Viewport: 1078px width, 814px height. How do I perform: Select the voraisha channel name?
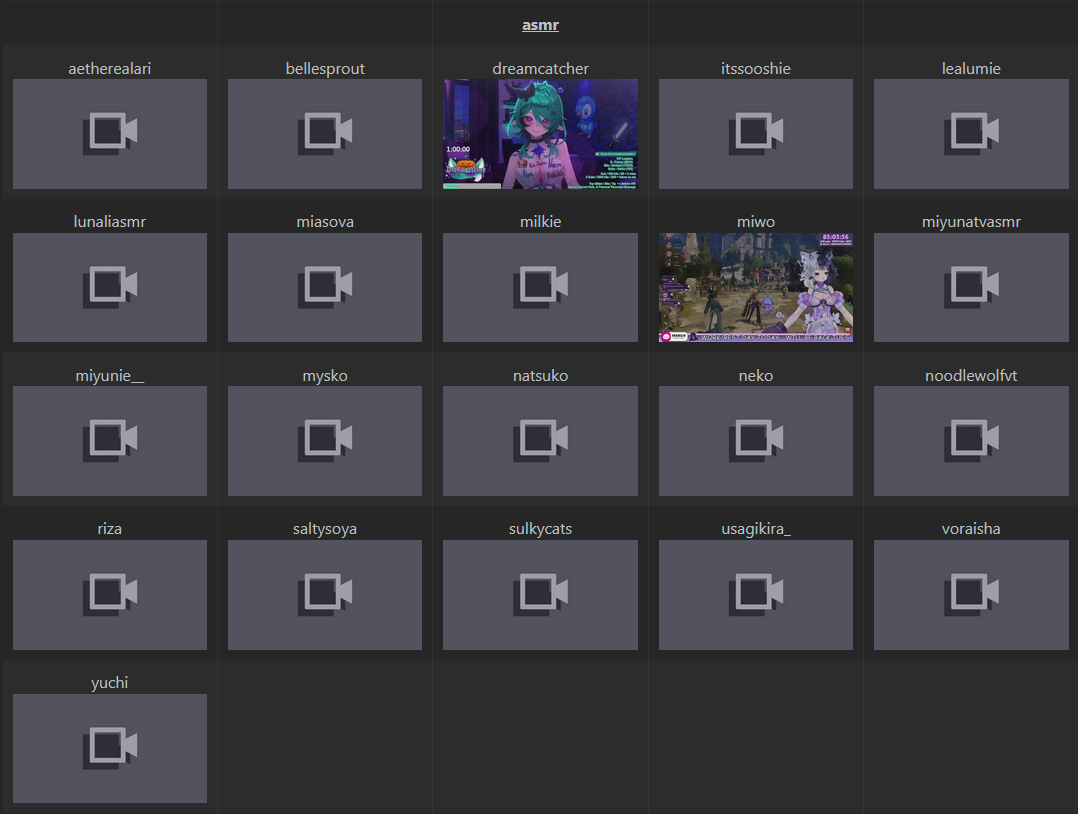(971, 529)
